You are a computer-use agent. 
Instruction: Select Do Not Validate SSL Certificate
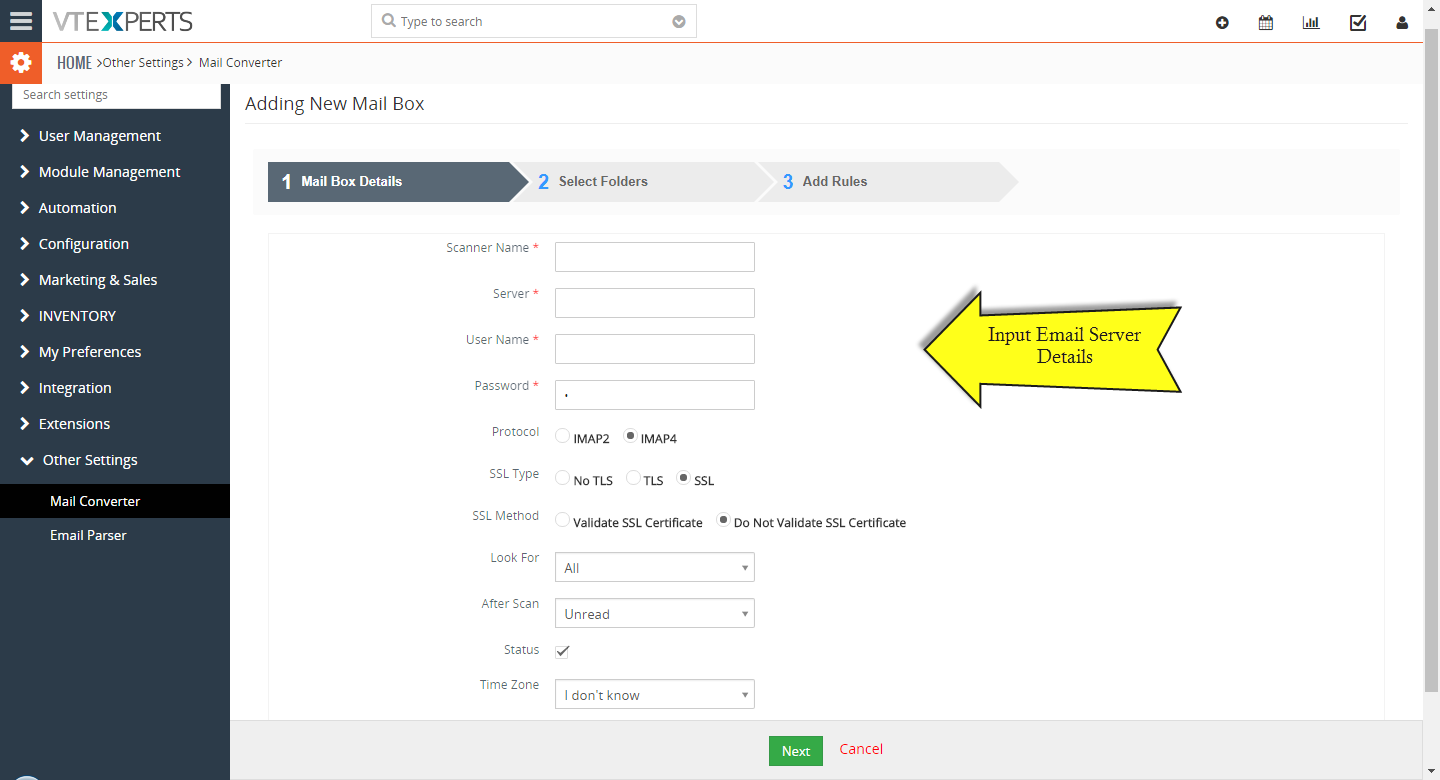tap(723, 520)
